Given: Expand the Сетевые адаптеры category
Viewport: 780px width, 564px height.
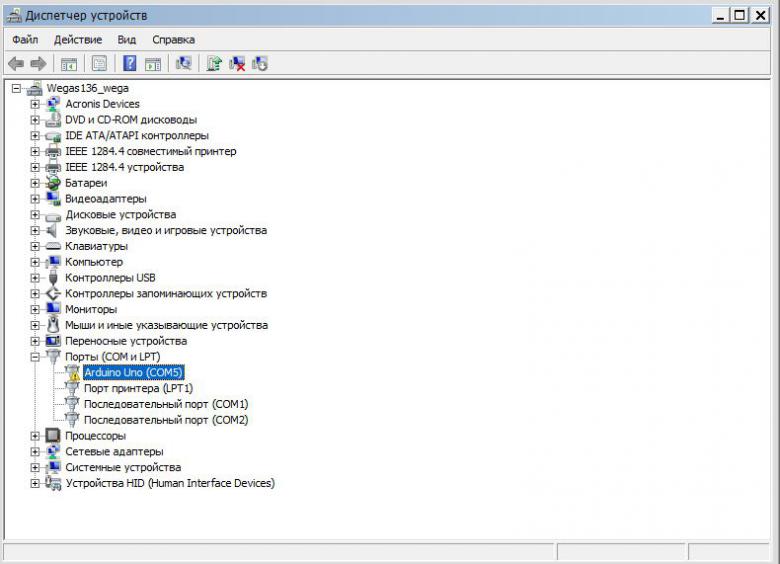Looking at the screenshot, I should 35,452.
